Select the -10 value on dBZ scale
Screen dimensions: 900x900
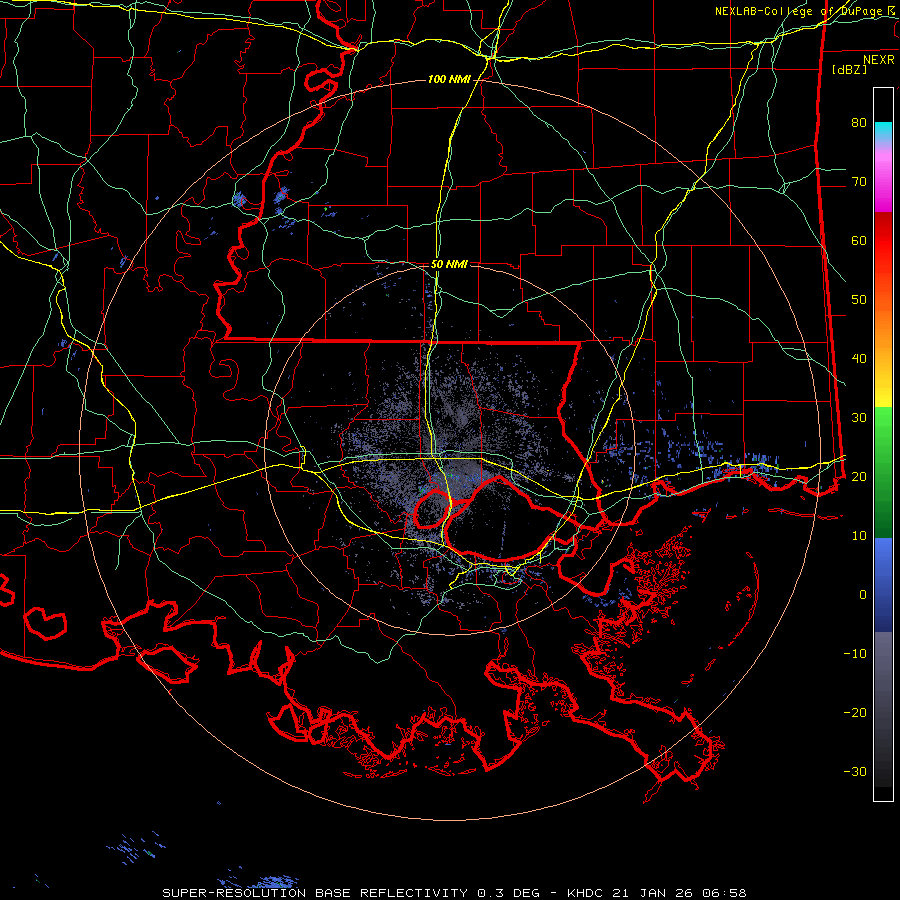[855, 654]
